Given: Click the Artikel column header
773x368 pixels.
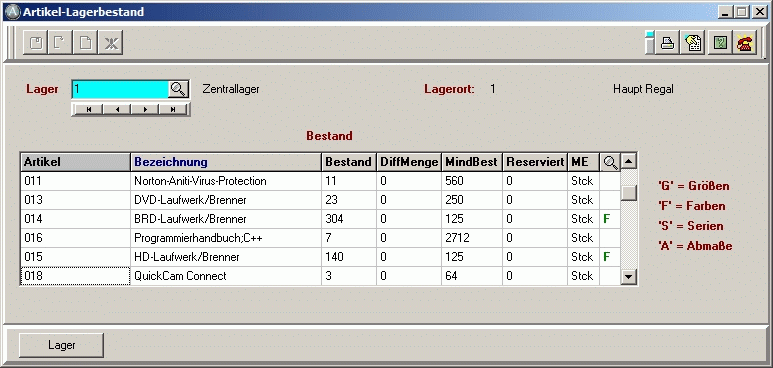Looking at the screenshot, I should point(75,162).
